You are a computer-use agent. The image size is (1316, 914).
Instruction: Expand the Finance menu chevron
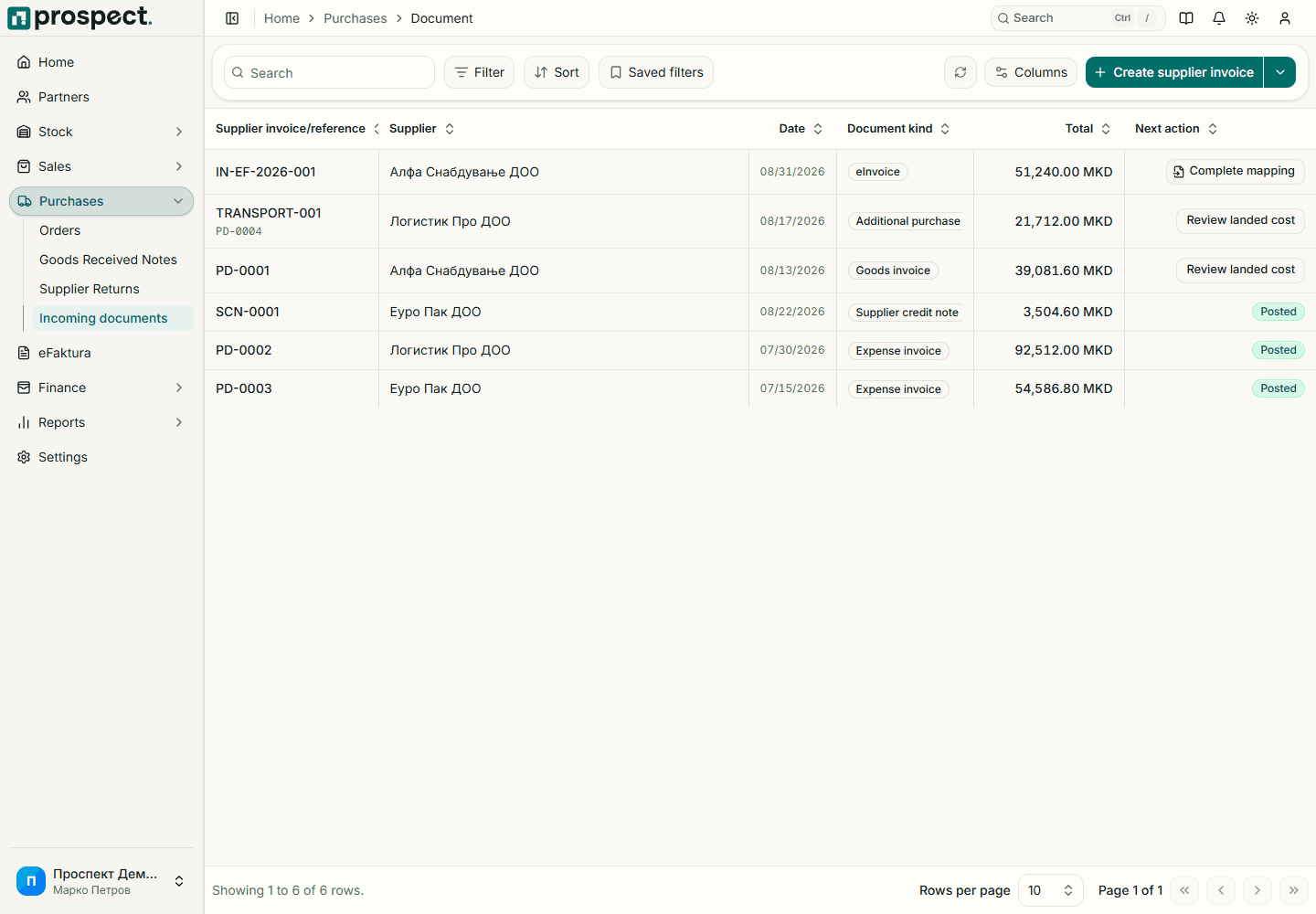pos(179,388)
